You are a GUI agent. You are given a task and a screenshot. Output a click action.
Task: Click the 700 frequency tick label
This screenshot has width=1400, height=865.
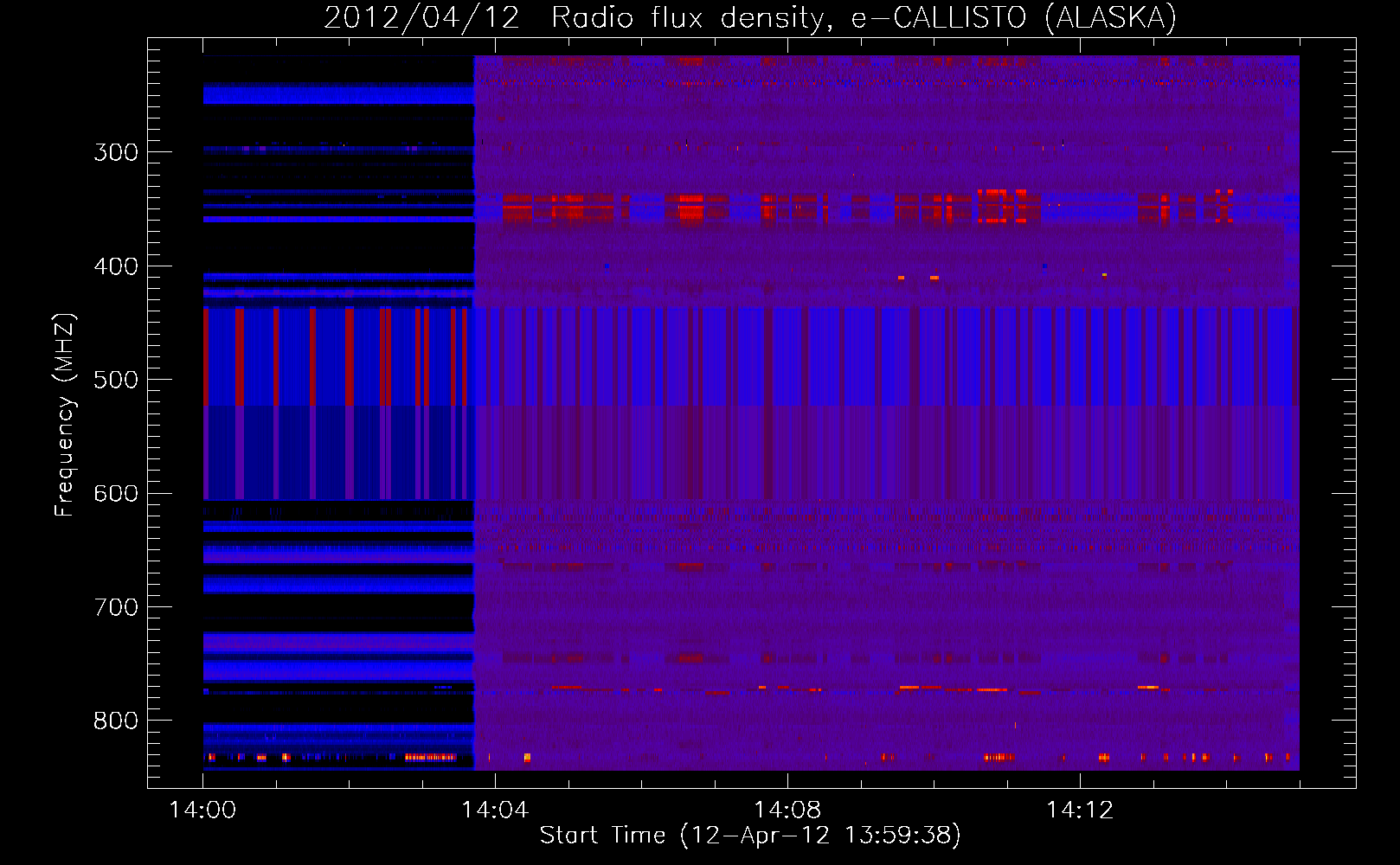(x=116, y=607)
